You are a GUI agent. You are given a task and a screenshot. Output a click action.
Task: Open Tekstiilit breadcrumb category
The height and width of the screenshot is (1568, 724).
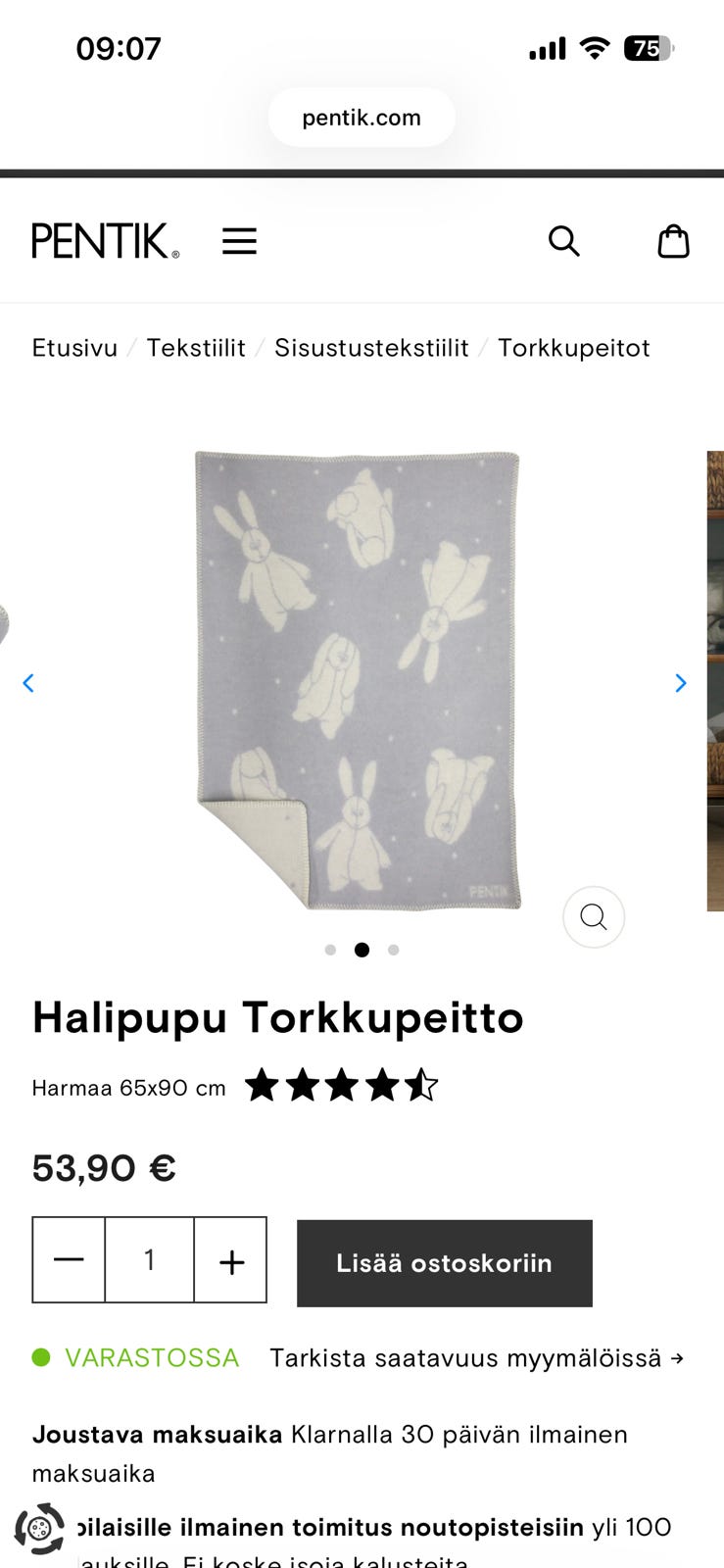coord(196,348)
